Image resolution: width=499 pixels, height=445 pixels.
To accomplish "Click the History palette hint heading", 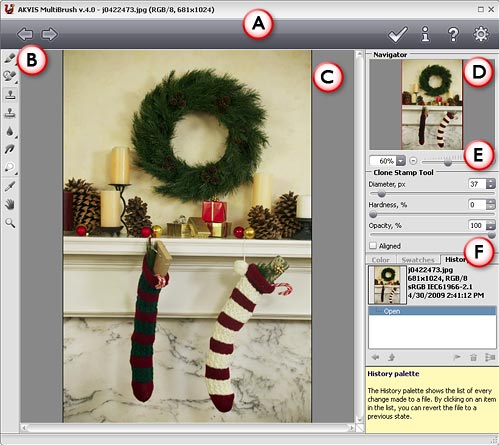I will [x=393, y=374].
